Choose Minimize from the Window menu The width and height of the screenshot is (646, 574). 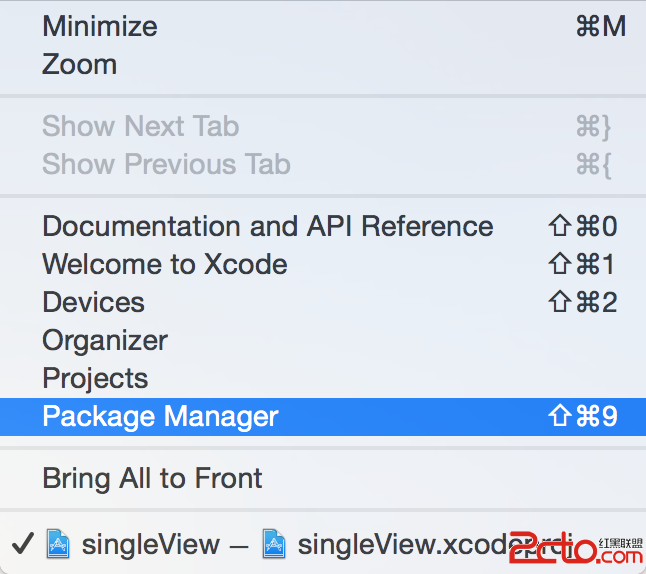[x=99, y=26]
